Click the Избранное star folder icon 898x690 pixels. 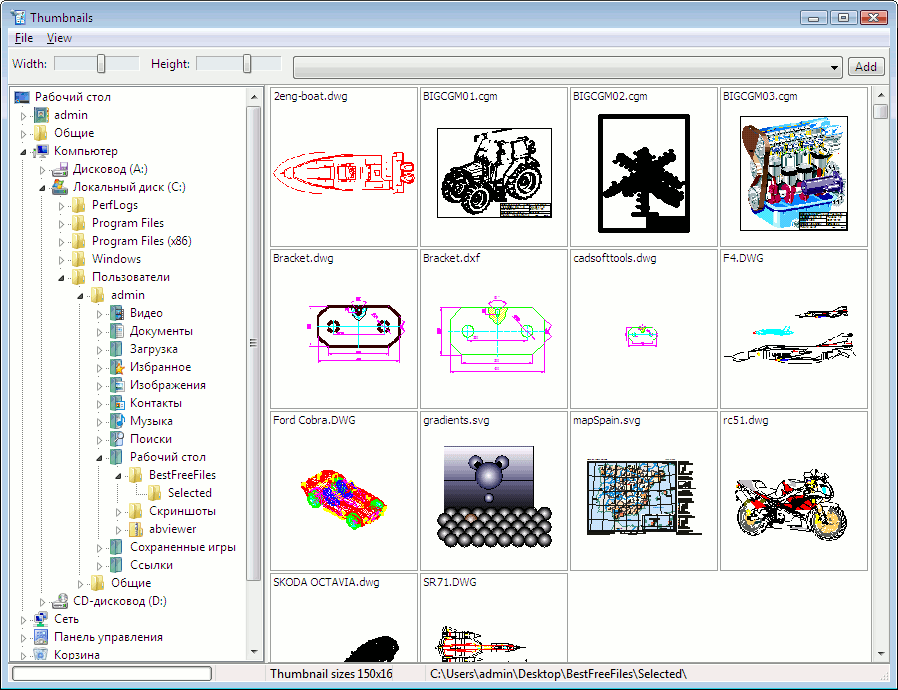point(117,367)
